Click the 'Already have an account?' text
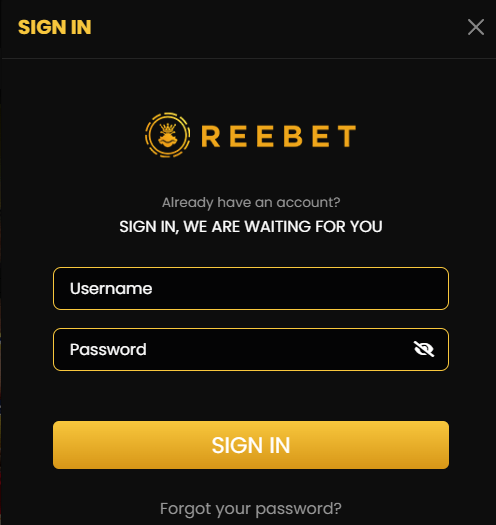Screen dimensions: 496x525 point(251,203)
